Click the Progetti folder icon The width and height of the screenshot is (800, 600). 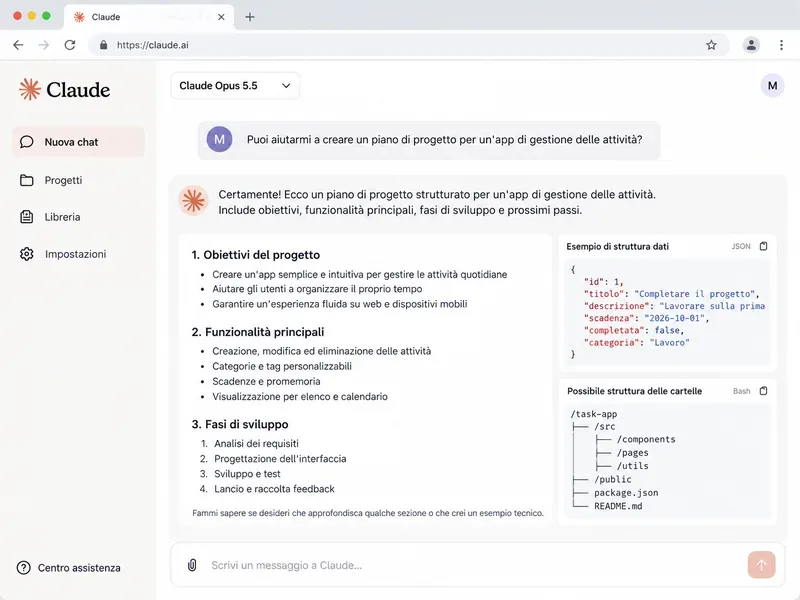pyautogui.click(x=27, y=180)
